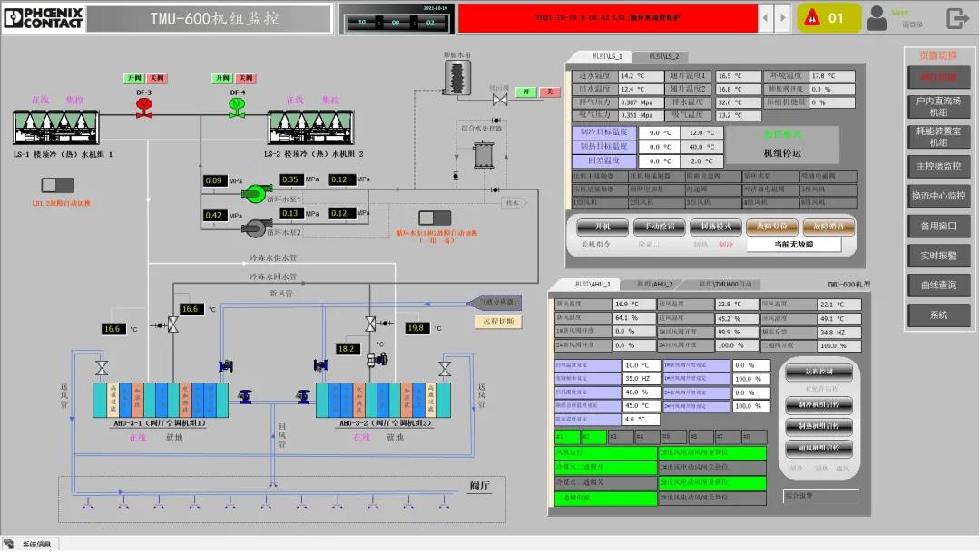This screenshot has width=980, height=552.
Task: Select the green DF-4 valve symbol
Action: coord(237,107)
